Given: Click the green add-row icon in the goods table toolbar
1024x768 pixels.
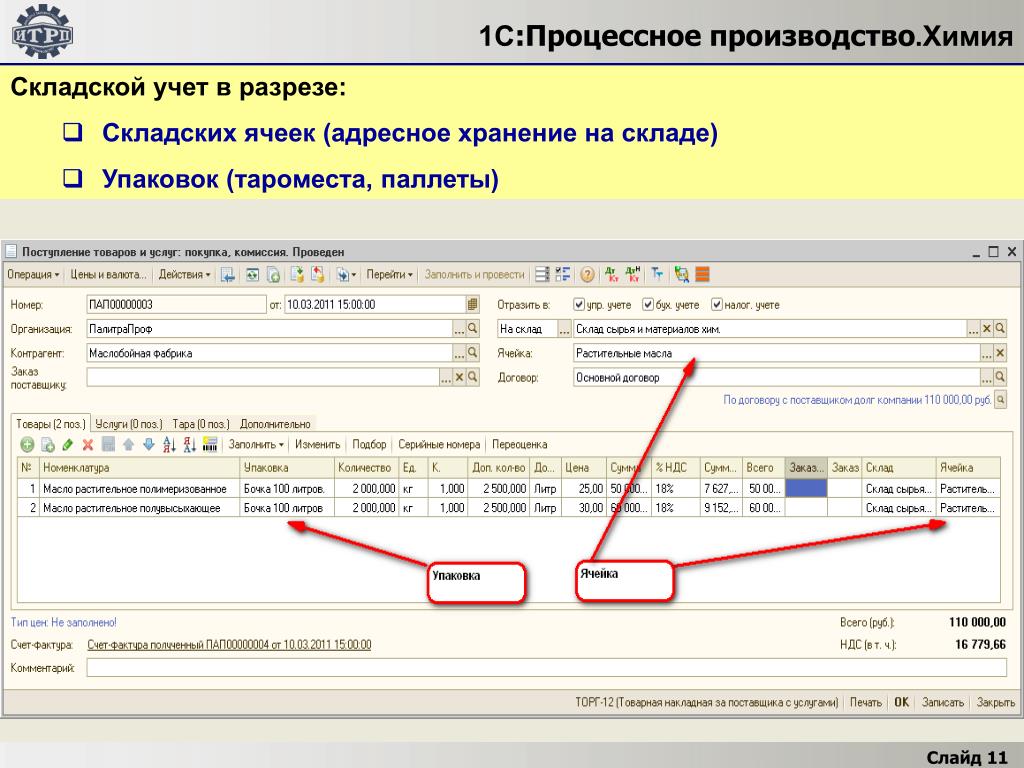Looking at the screenshot, I should click(x=27, y=445).
